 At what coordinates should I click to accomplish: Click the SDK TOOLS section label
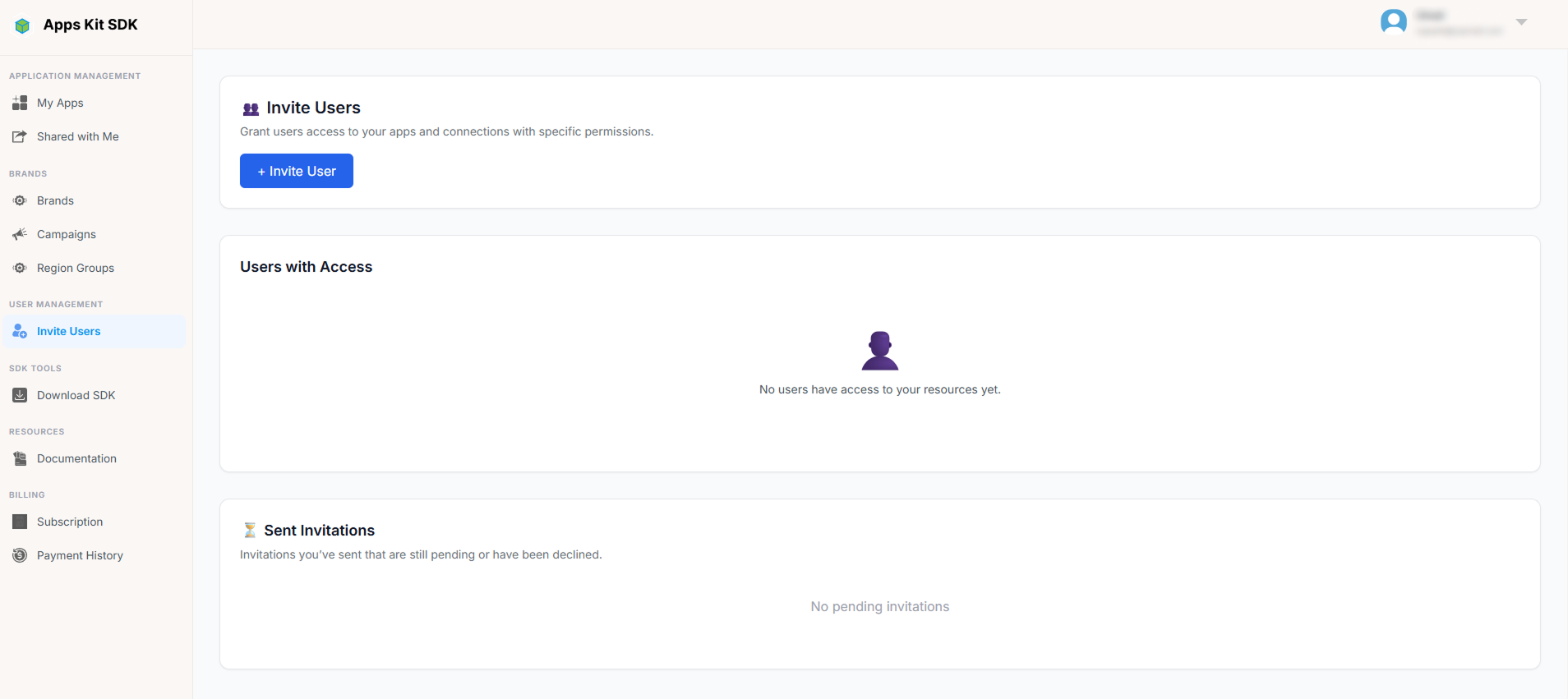click(x=35, y=368)
